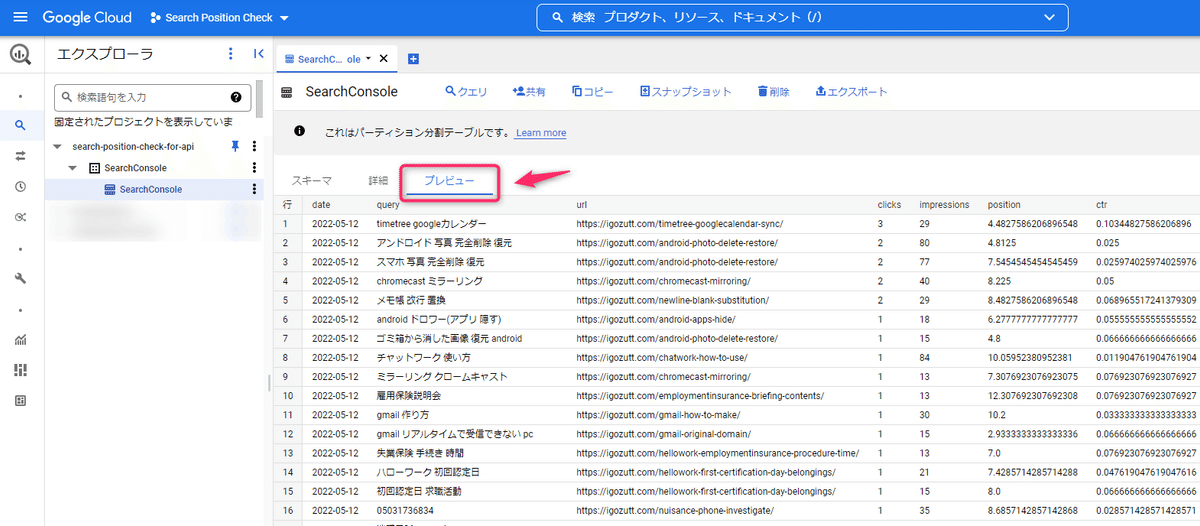
Task: Select the newline-blank-substitution URL cell
Action: click(673, 300)
